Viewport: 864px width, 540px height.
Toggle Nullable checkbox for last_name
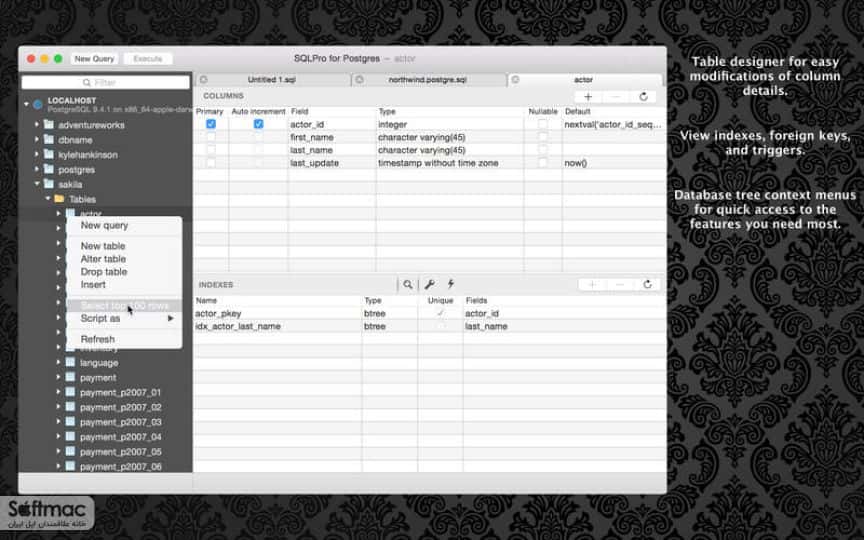tap(543, 149)
